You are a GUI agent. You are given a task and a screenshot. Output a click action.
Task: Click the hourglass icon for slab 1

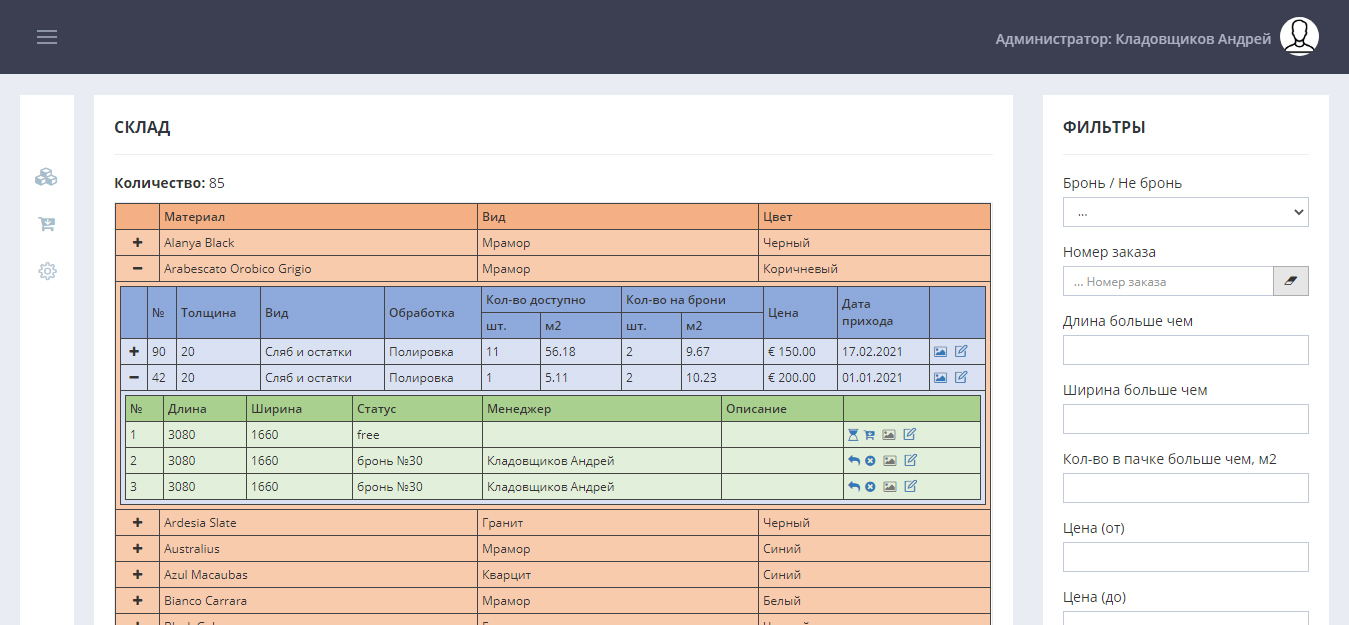pos(853,435)
